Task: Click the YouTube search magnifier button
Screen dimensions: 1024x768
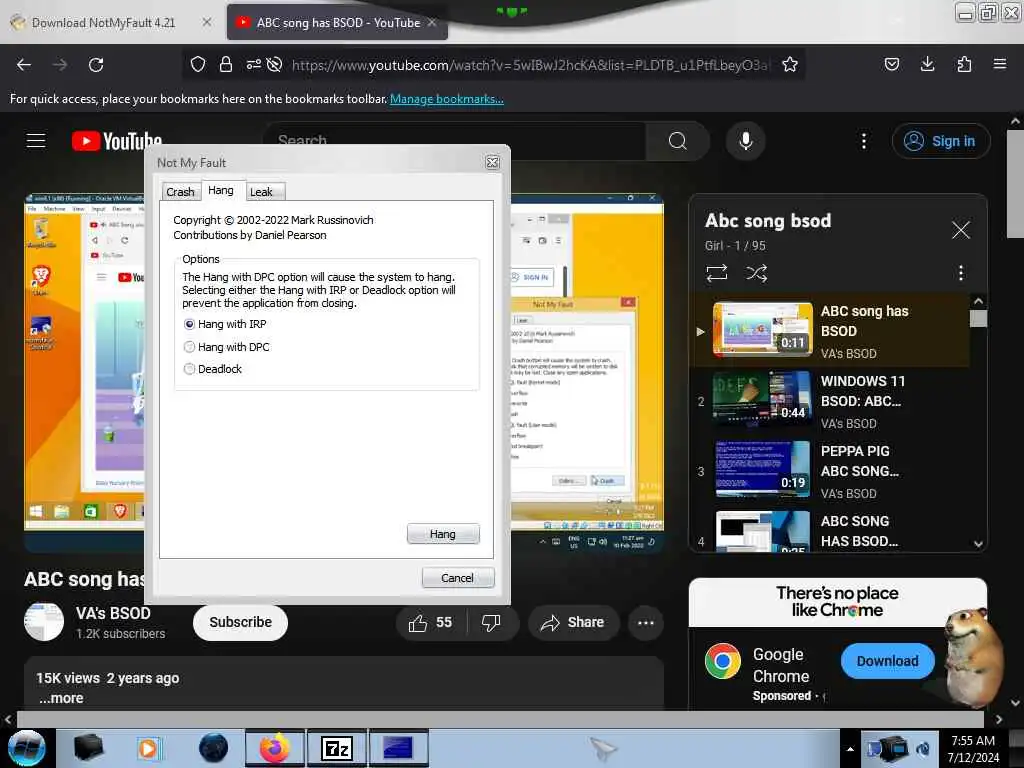Action: click(x=678, y=140)
